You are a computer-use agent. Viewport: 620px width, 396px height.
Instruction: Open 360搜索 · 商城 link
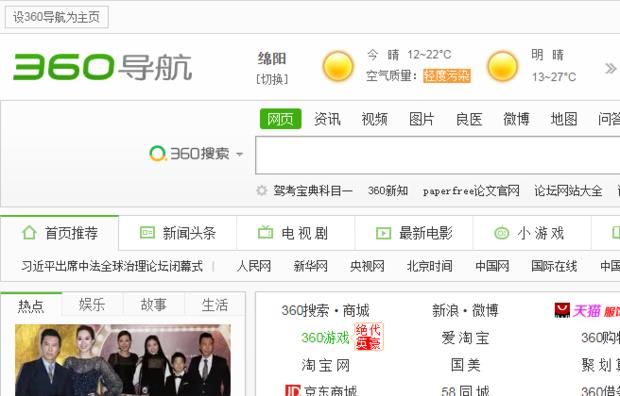[x=325, y=311]
